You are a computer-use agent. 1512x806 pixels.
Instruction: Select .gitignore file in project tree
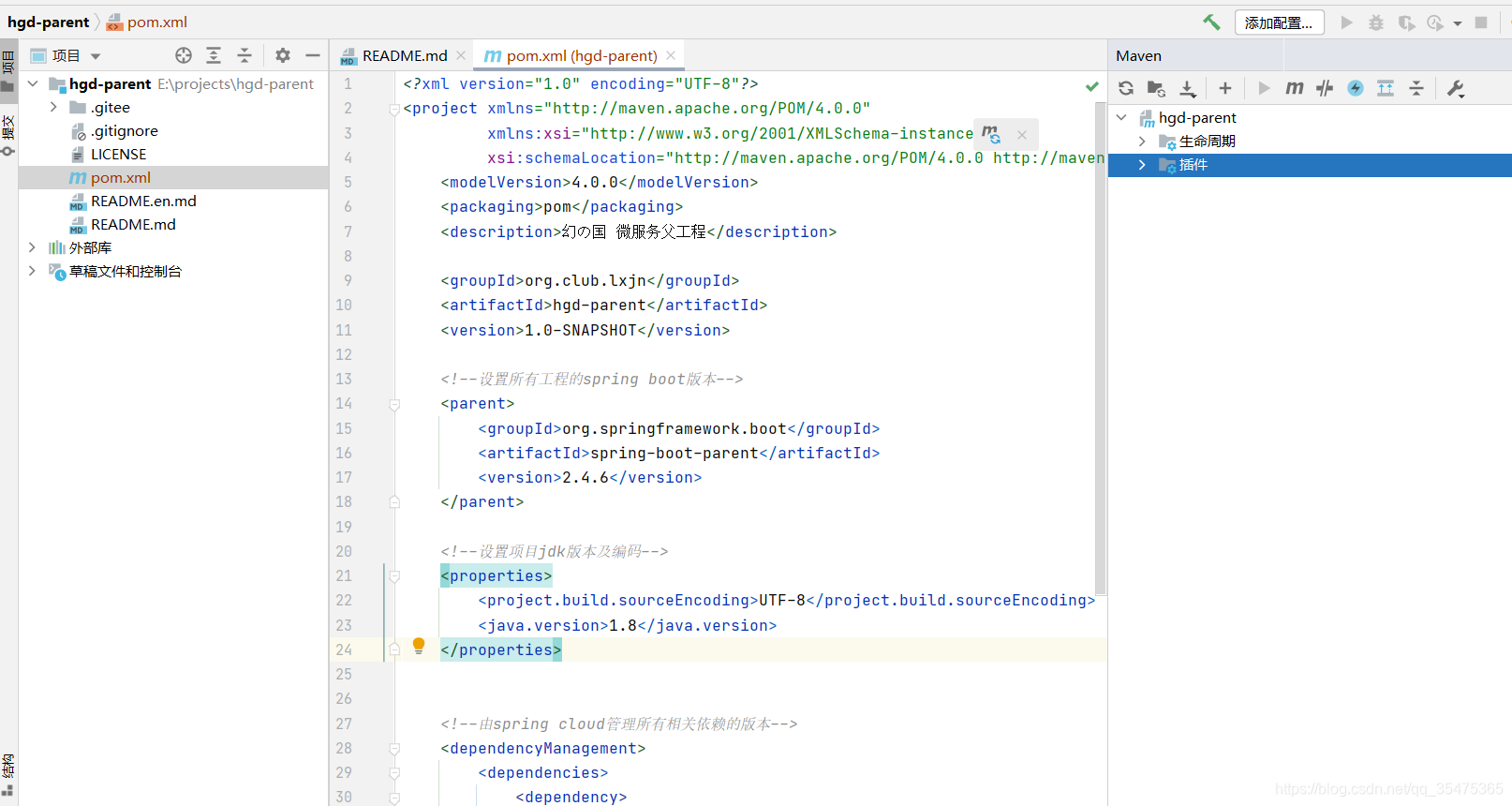[124, 130]
